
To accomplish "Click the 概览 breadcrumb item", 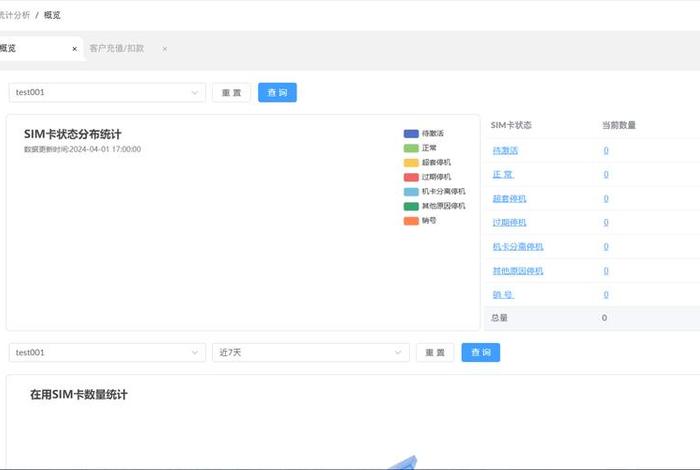I will [52, 15].
